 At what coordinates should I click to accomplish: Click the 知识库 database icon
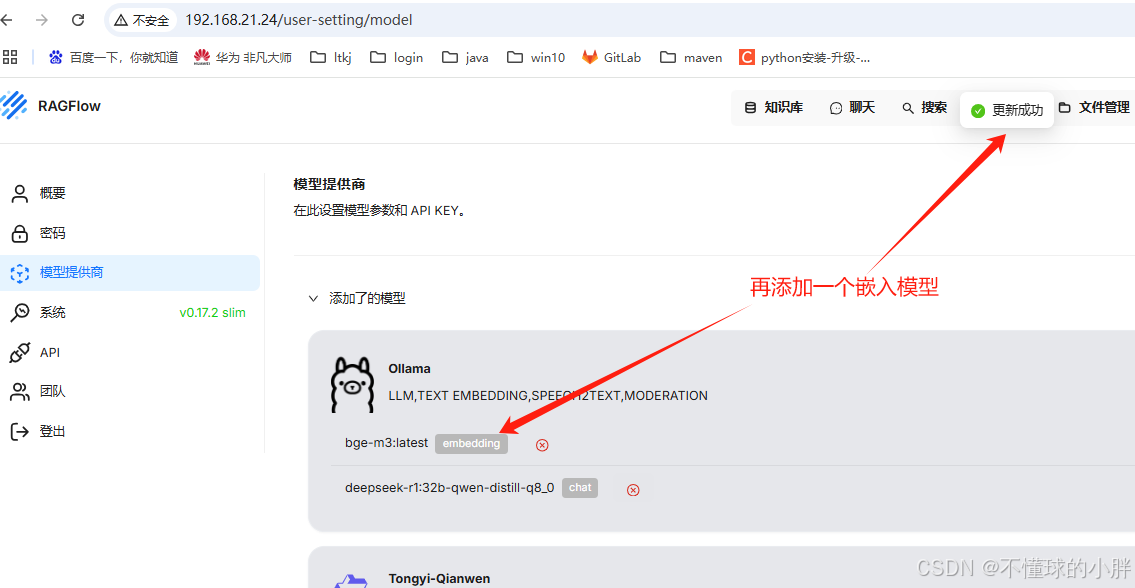(751, 108)
